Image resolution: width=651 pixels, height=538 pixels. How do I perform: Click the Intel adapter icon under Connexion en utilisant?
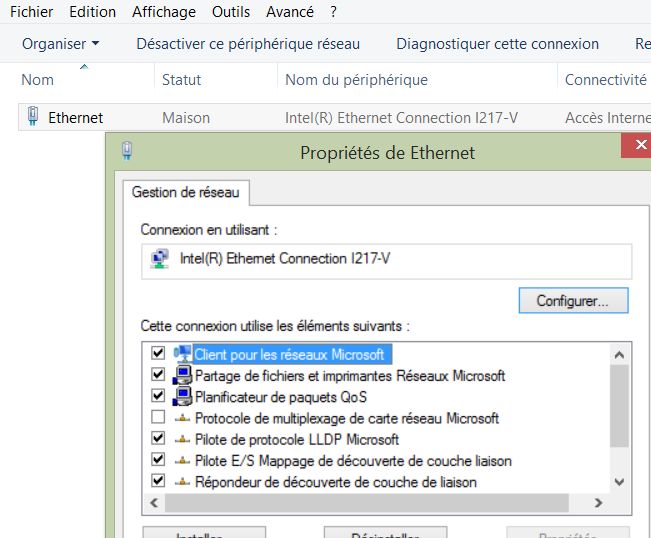160,259
